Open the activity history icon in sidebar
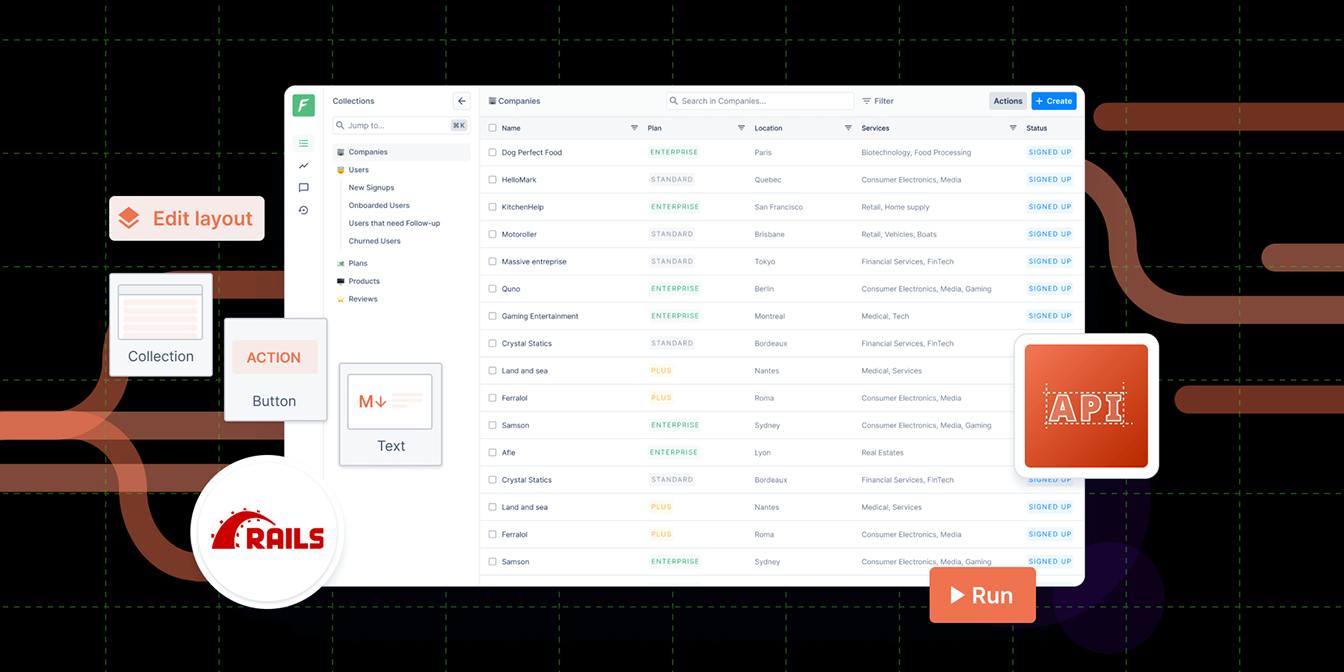This screenshot has width=1344, height=672. pos(304,210)
